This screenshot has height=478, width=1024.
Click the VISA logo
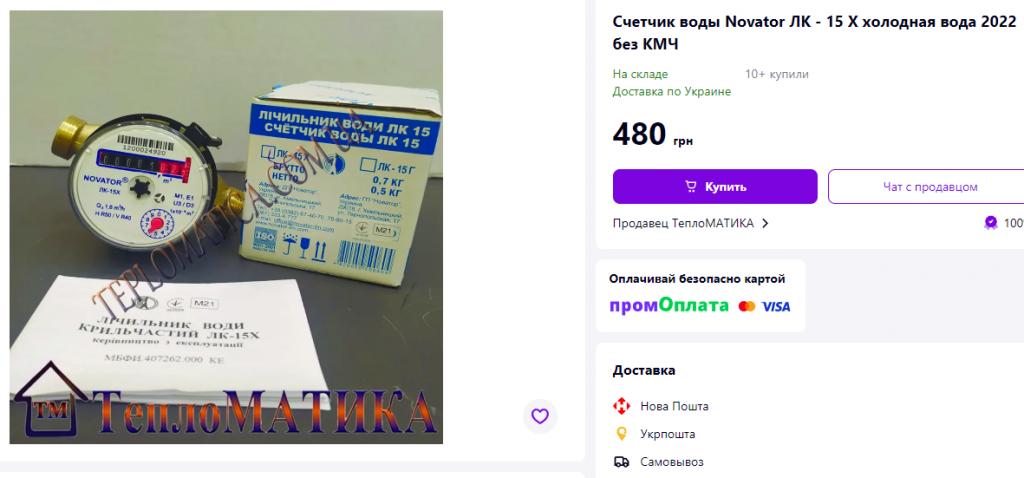776,306
